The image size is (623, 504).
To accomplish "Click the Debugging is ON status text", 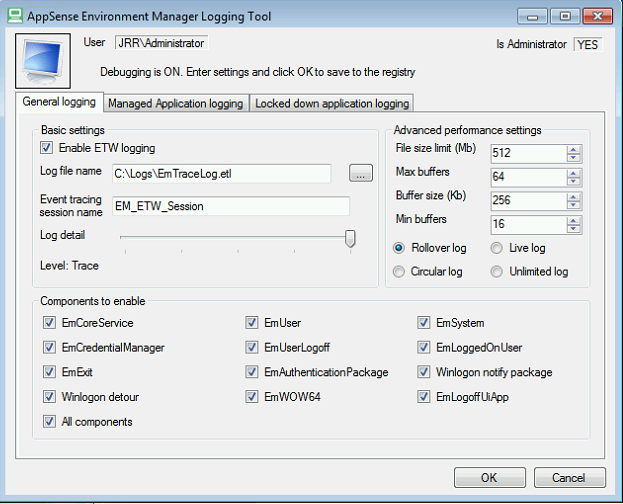I will tap(257, 72).
